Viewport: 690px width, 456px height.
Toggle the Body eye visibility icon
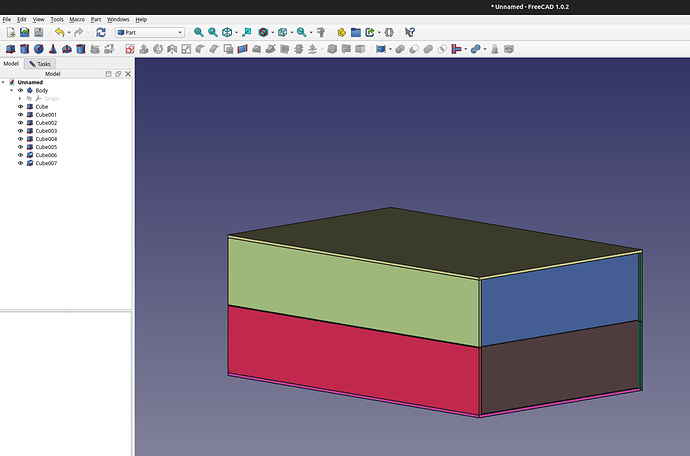tap(20, 91)
